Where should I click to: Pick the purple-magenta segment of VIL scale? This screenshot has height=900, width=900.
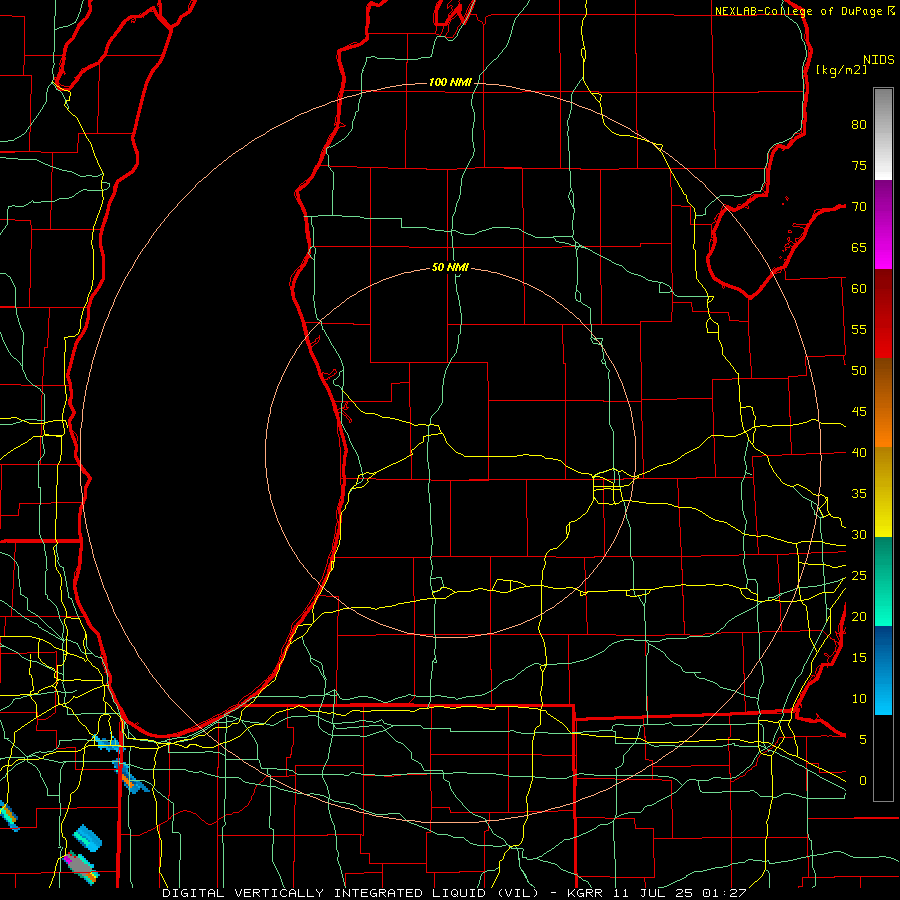point(883,224)
